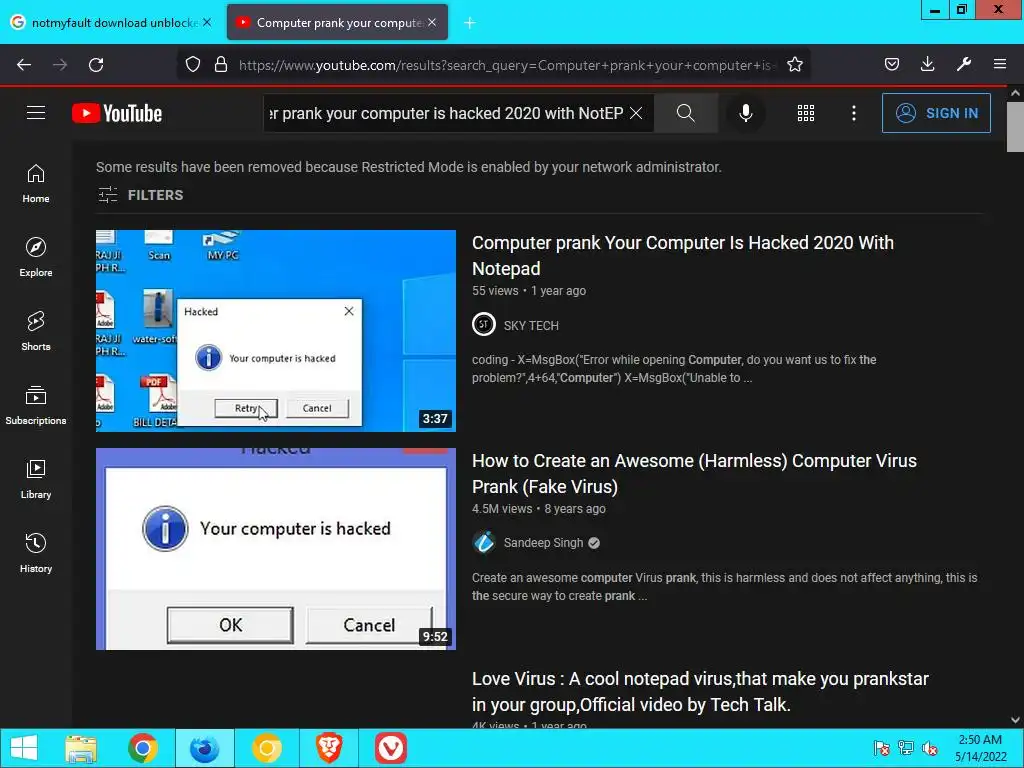Viewport: 1024px width, 768px height.
Task: Open Shorts in the sidebar
Action: 36,331
